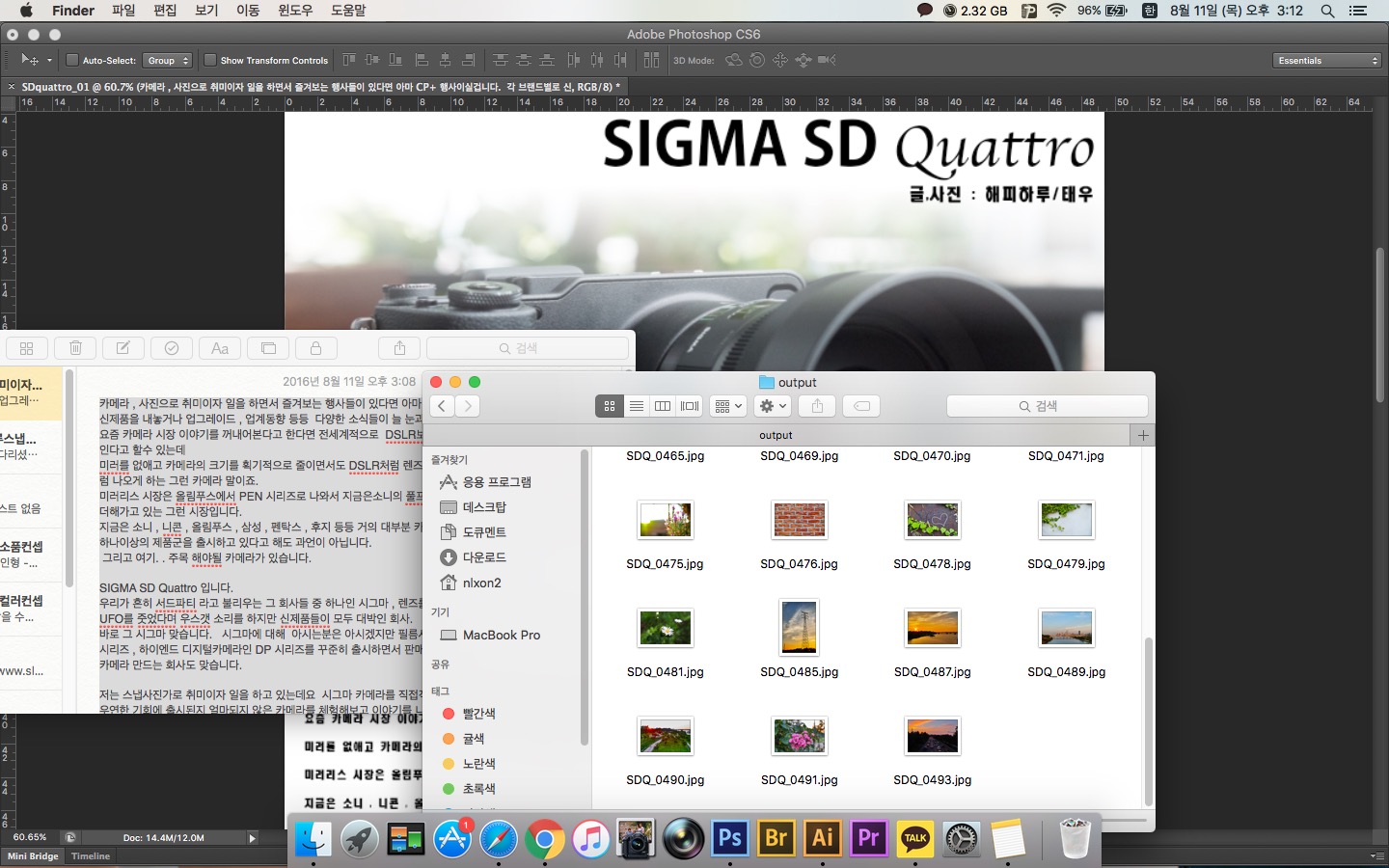Select thumbnail SDQ_0485.jpg
The height and width of the screenshot is (868, 1389).
(800, 628)
